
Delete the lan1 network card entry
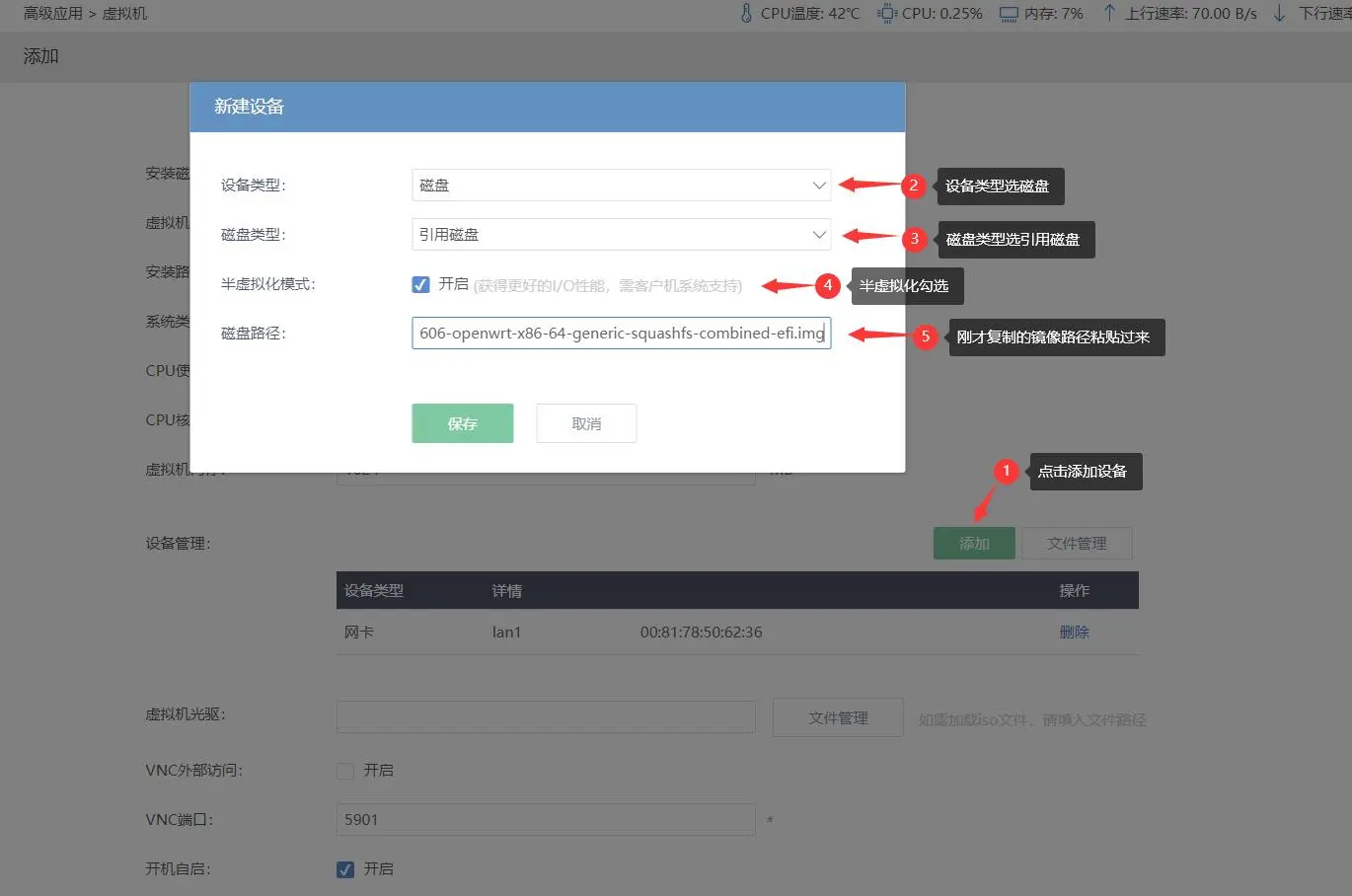(1074, 633)
